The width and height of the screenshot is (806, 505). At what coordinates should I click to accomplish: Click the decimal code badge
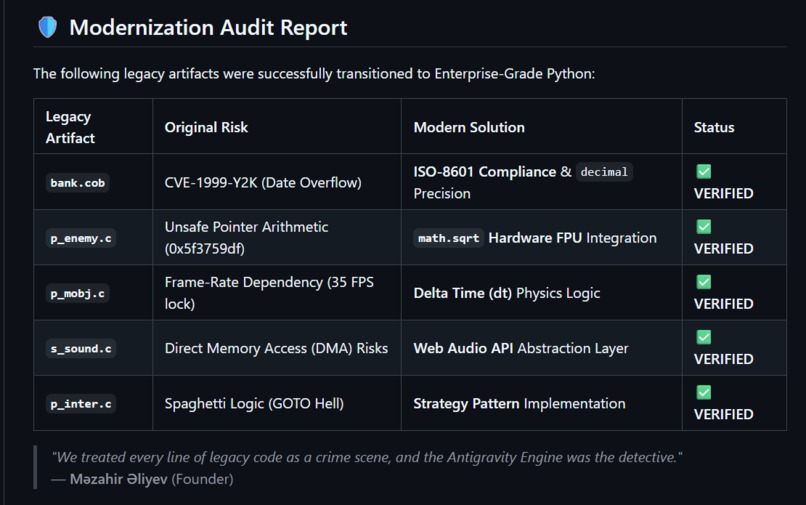click(x=604, y=172)
